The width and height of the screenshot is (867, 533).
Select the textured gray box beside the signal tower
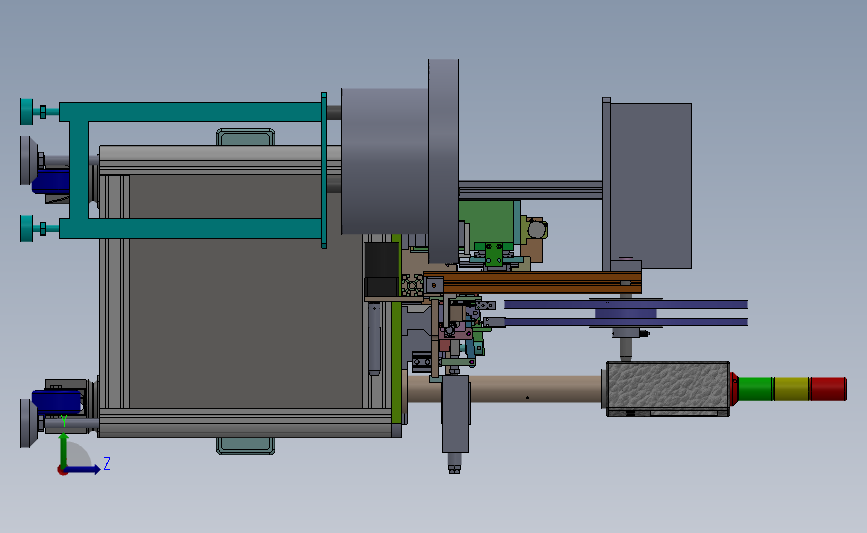click(x=668, y=389)
